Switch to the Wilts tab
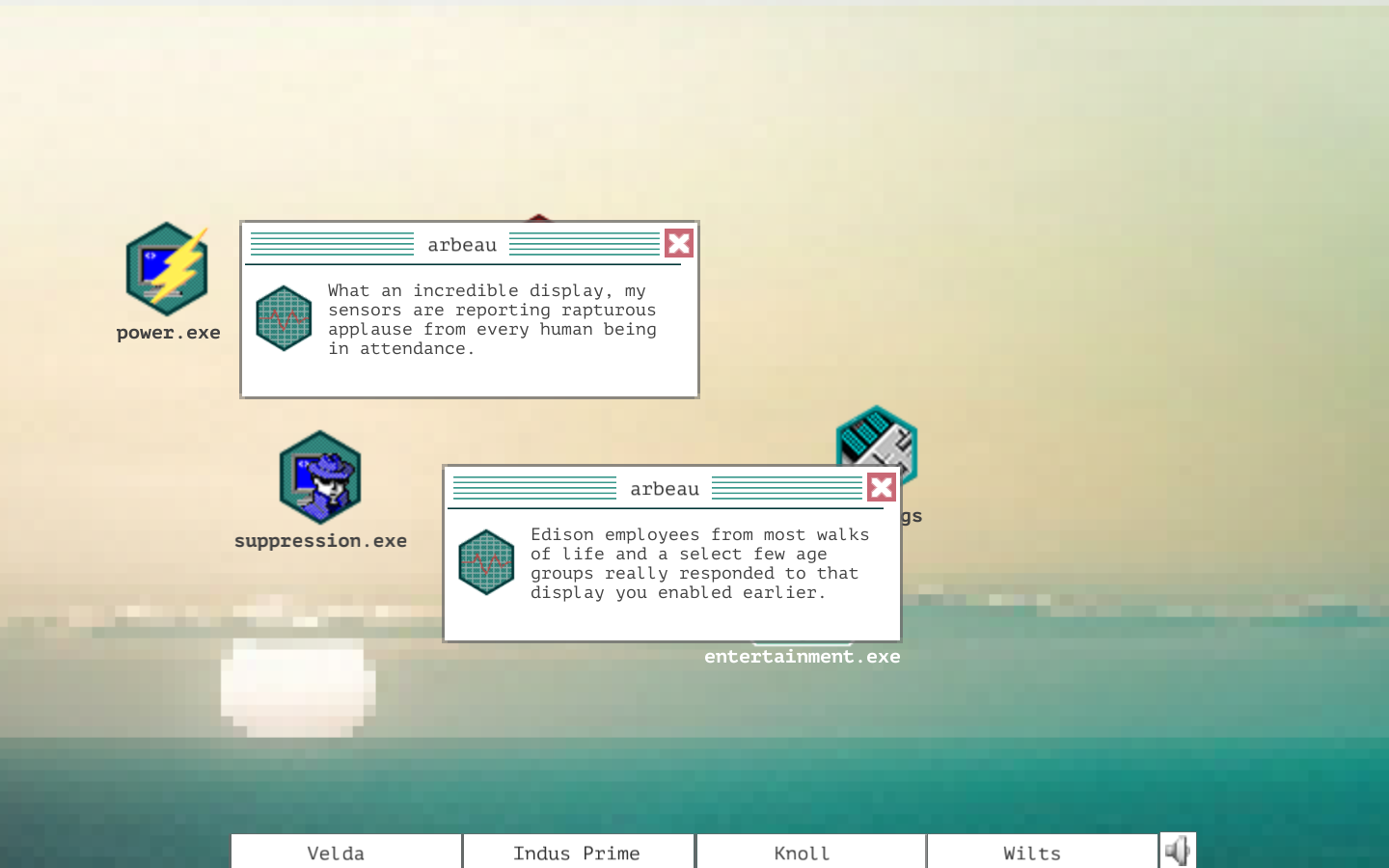The width and height of the screenshot is (1389, 868). 1043,852
